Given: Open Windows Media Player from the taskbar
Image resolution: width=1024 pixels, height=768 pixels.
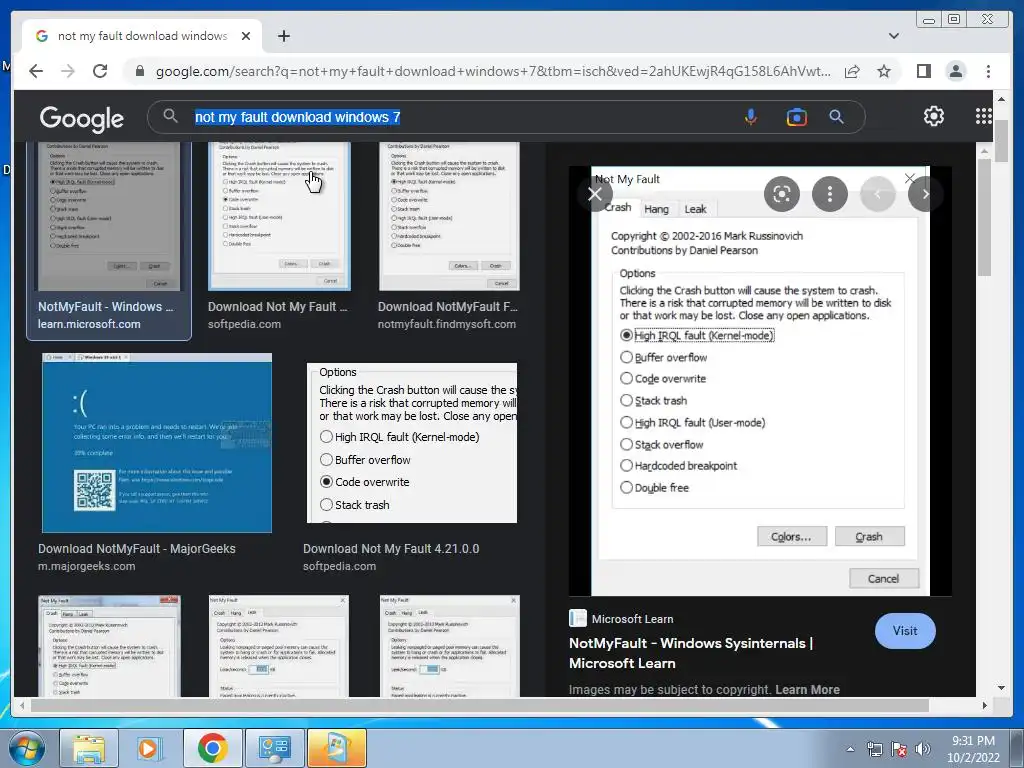Looking at the screenshot, I should click(x=150, y=748).
